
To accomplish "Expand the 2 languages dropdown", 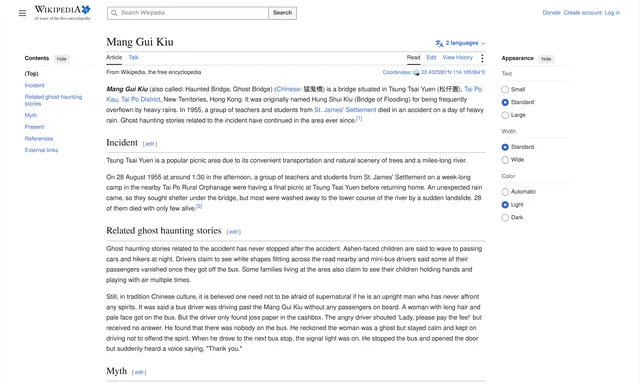I will (x=460, y=43).
